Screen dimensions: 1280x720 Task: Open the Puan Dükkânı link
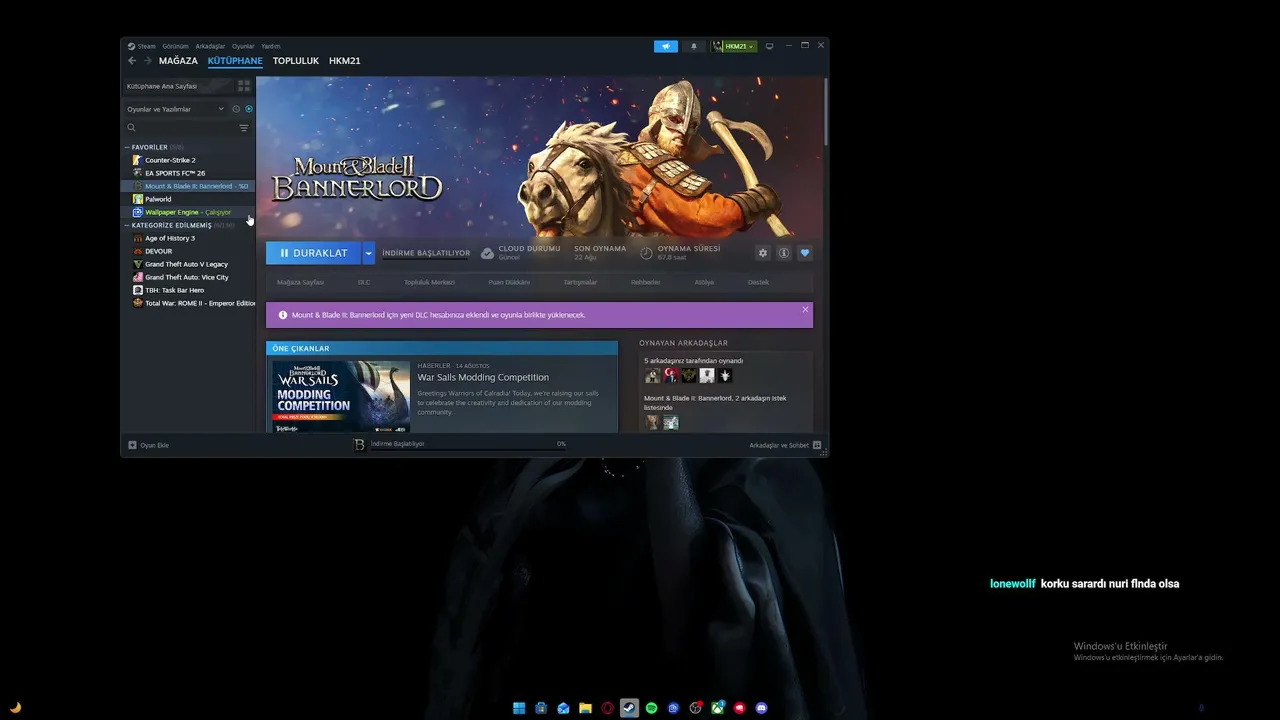coord(509,282)
